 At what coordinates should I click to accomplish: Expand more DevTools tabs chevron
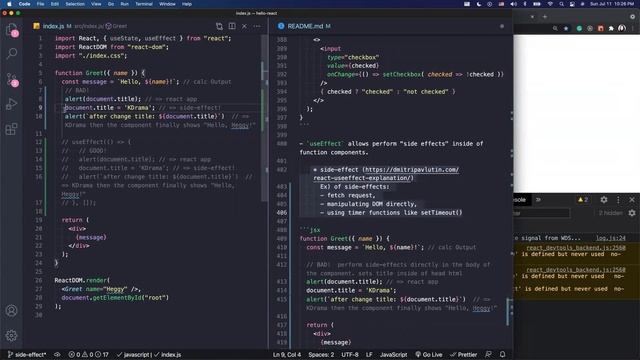[538, 200]
